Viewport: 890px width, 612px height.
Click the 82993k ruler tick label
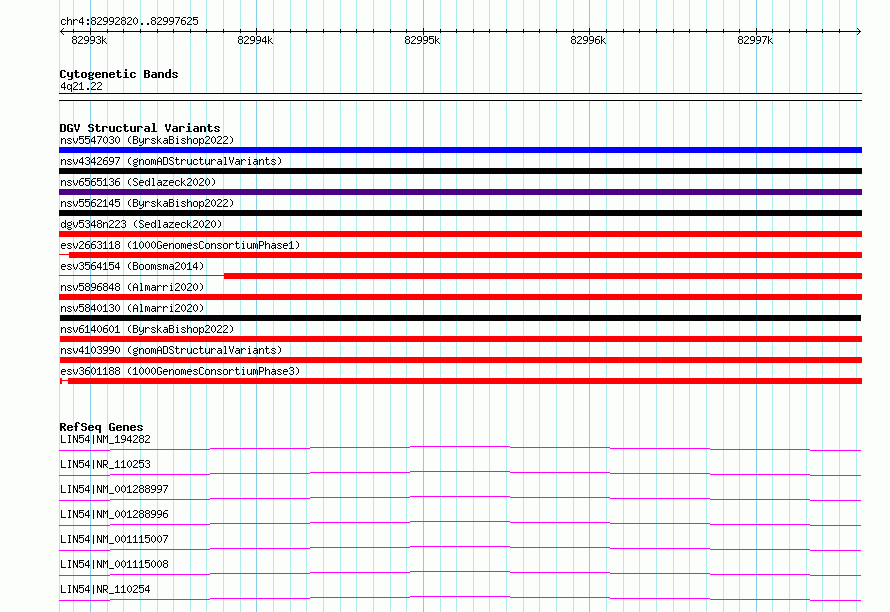pyautogui.click(x=89, y=40)
